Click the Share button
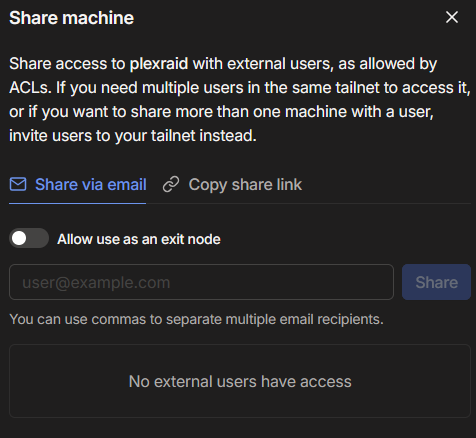The image size is (476, 438). pyautogui.click(x=436, y=282)
